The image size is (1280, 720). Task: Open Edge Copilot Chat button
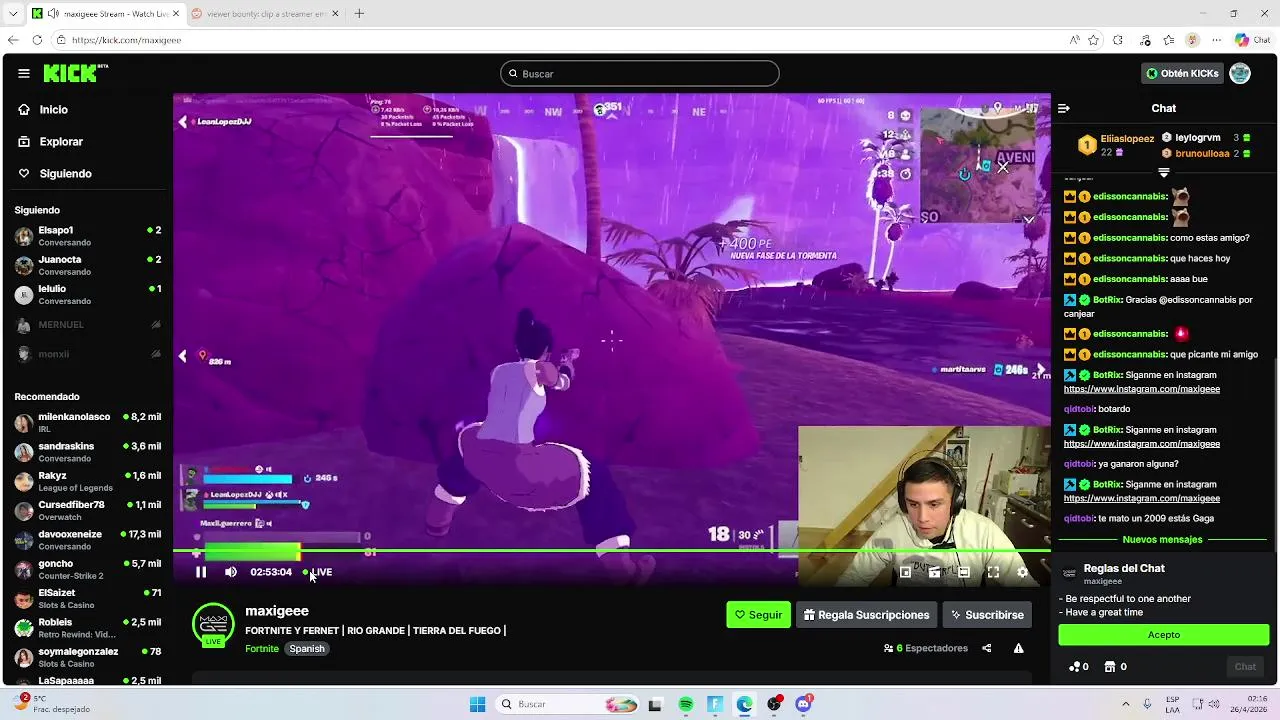pos(1254,40)
